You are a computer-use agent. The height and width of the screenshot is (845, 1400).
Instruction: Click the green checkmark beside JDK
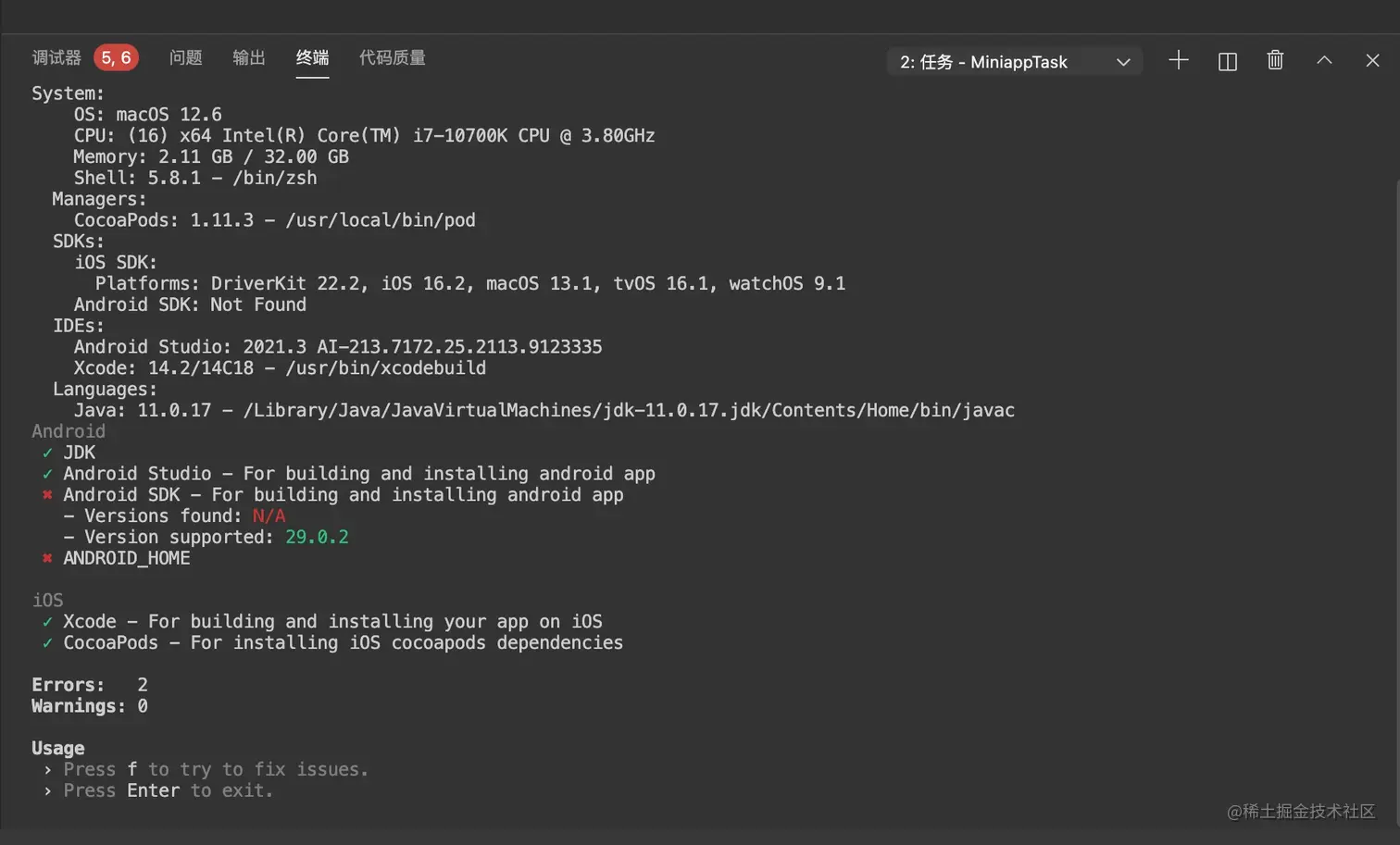[x=47, y=453]
